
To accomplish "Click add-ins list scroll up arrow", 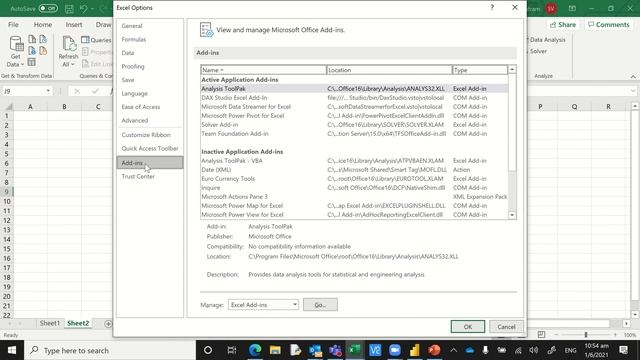I will [x=512, y=69].
